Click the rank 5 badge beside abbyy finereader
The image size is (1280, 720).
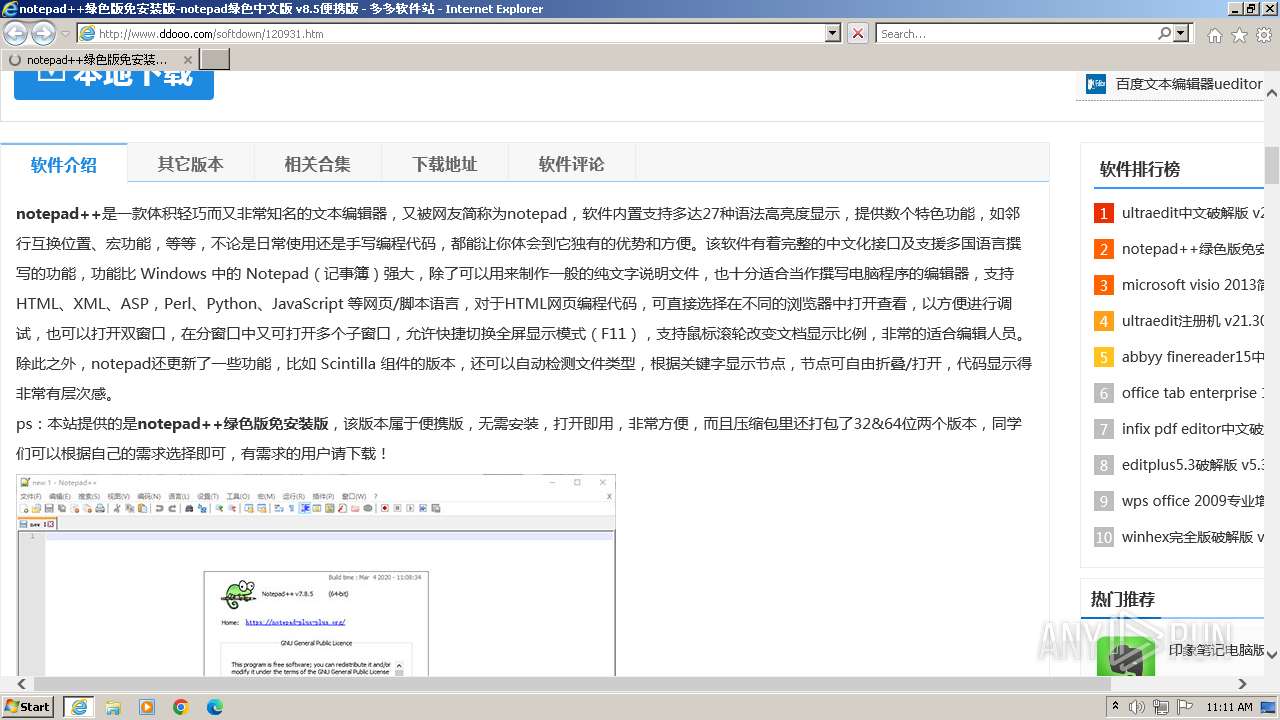[x=1103, y=357]
